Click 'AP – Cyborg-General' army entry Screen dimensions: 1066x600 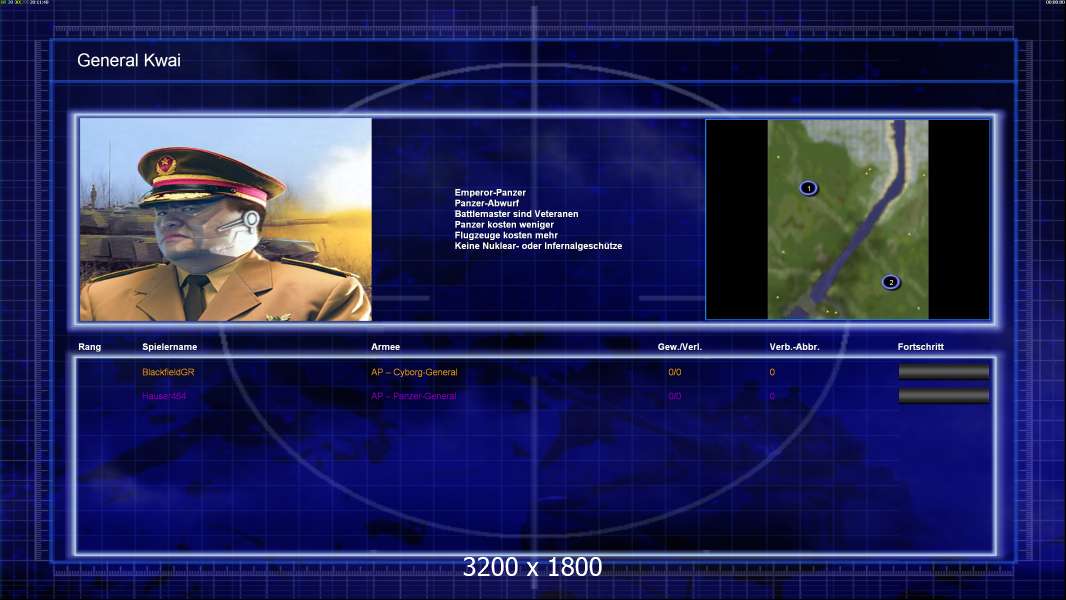pyautogui.click(x=414, y=372)
